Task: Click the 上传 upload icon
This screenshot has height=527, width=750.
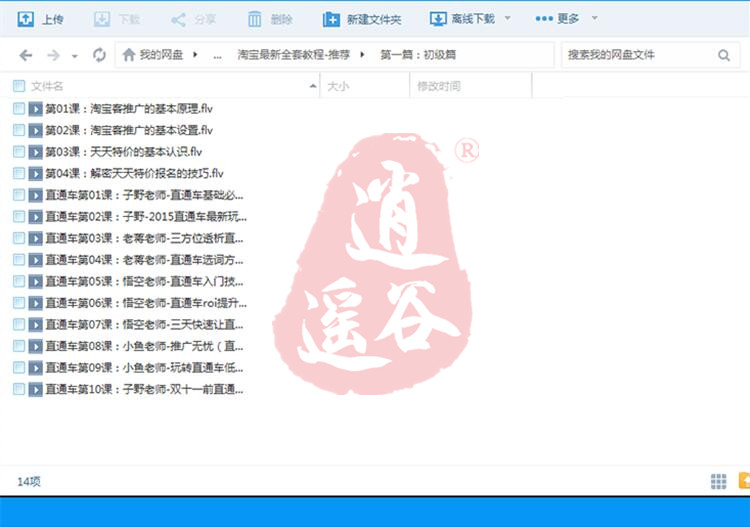Action: [25, 19]
